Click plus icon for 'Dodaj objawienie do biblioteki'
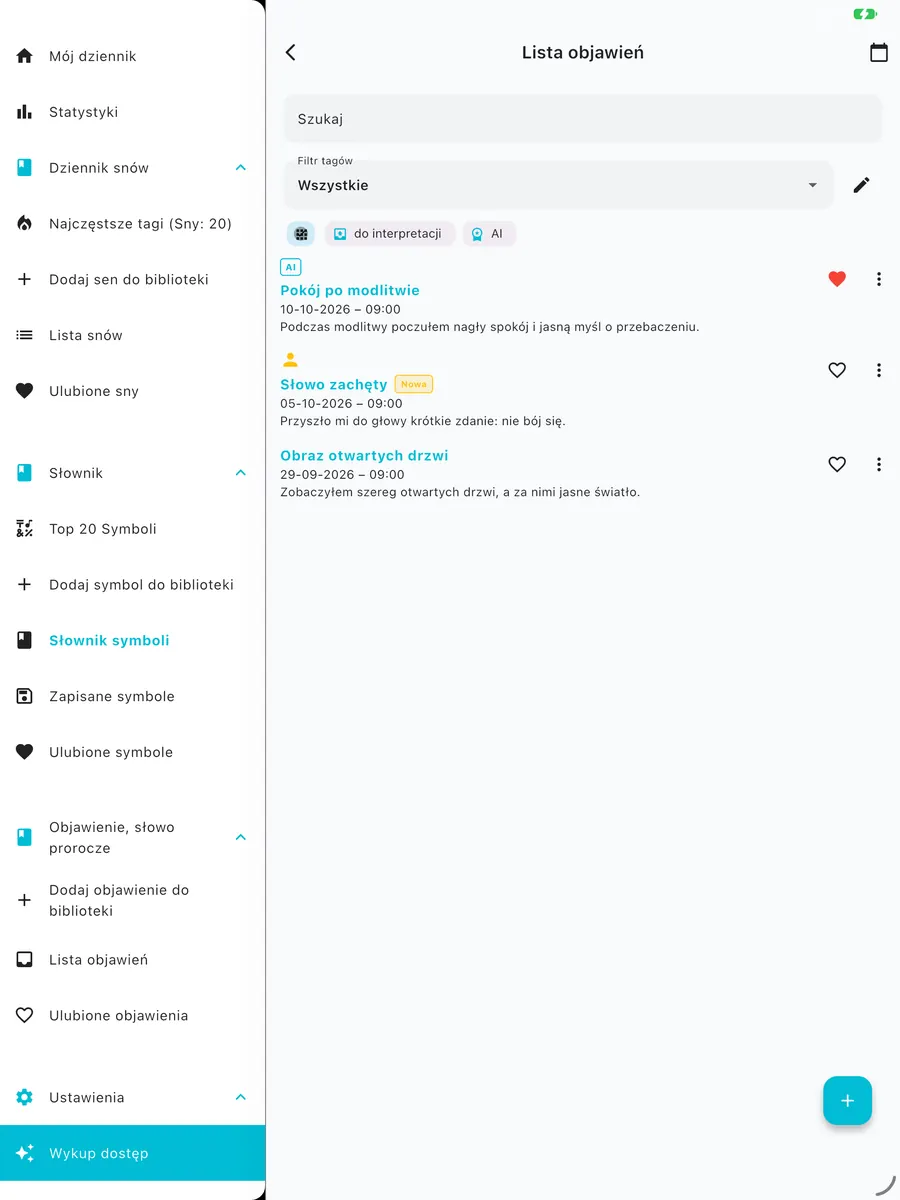Image resolution: width=900 pixels, height=1200 pixels. coord(25,901)
